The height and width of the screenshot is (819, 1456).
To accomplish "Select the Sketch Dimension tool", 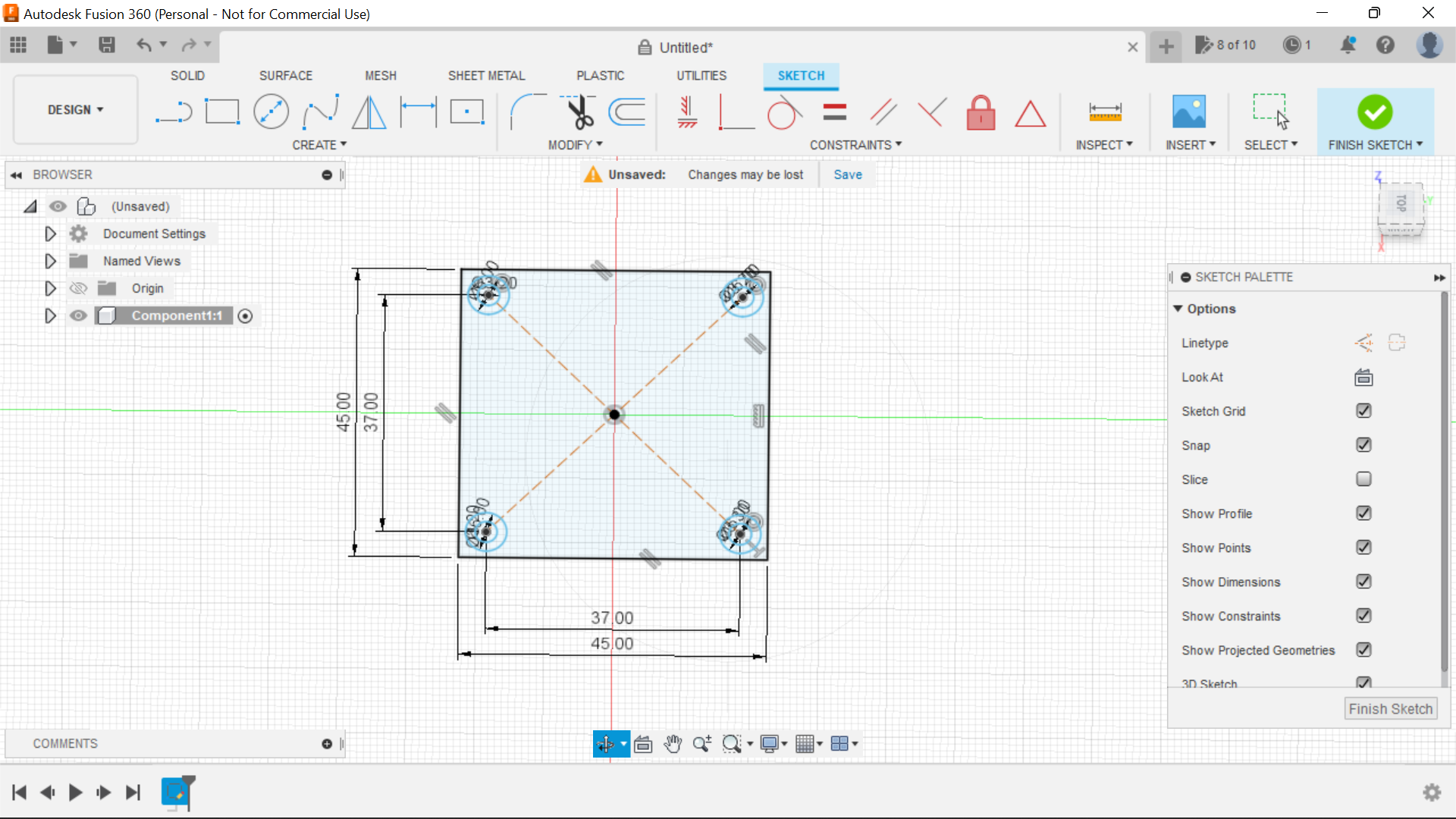I will pos(419,112).
